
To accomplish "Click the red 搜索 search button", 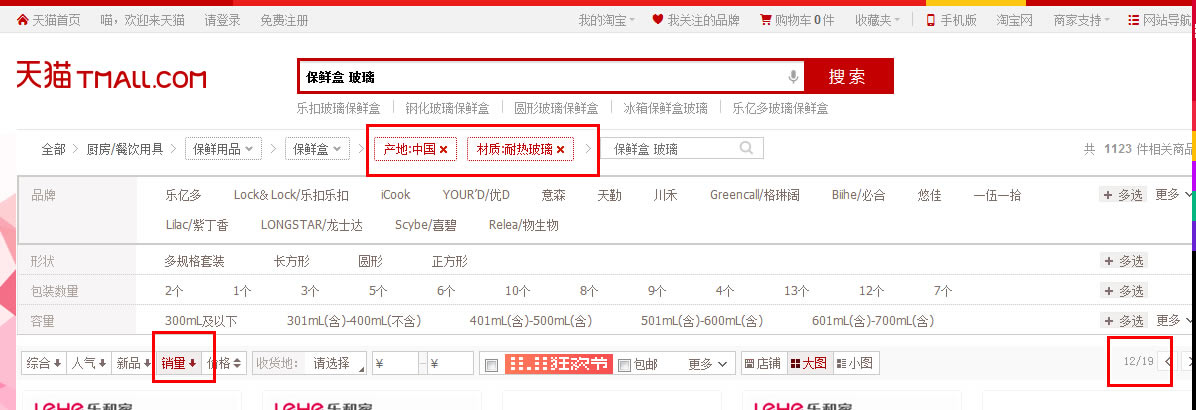I will click(847, 76).
